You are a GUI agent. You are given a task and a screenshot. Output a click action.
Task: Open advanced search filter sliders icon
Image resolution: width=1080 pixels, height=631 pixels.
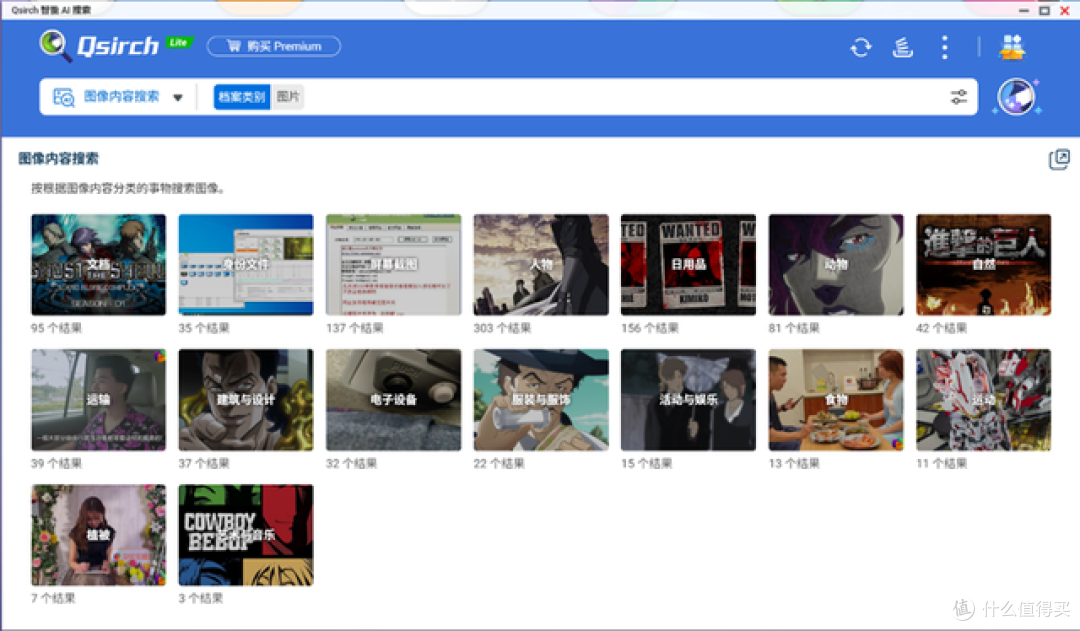coord(959,97)
